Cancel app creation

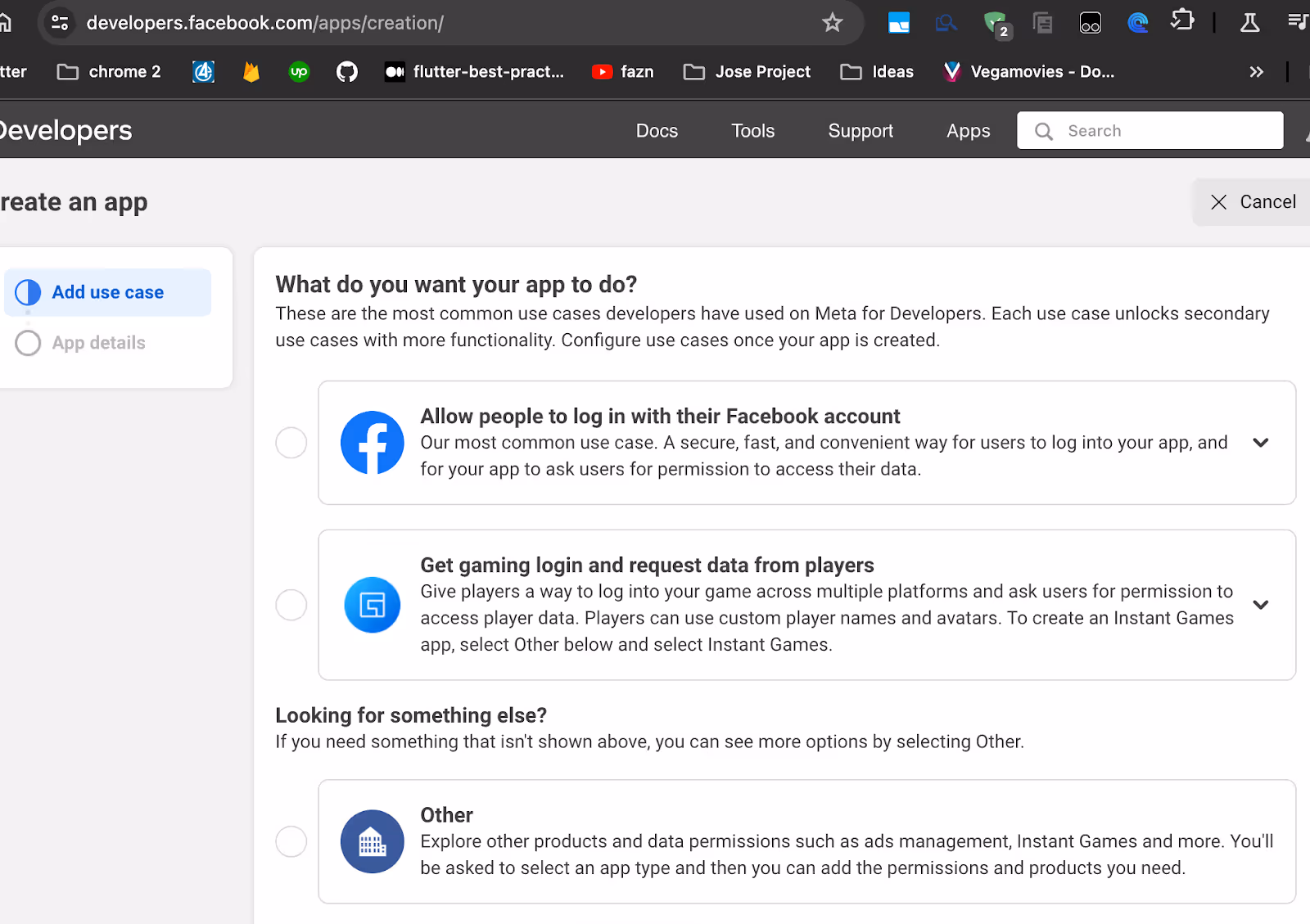(x=1253, y=202)
